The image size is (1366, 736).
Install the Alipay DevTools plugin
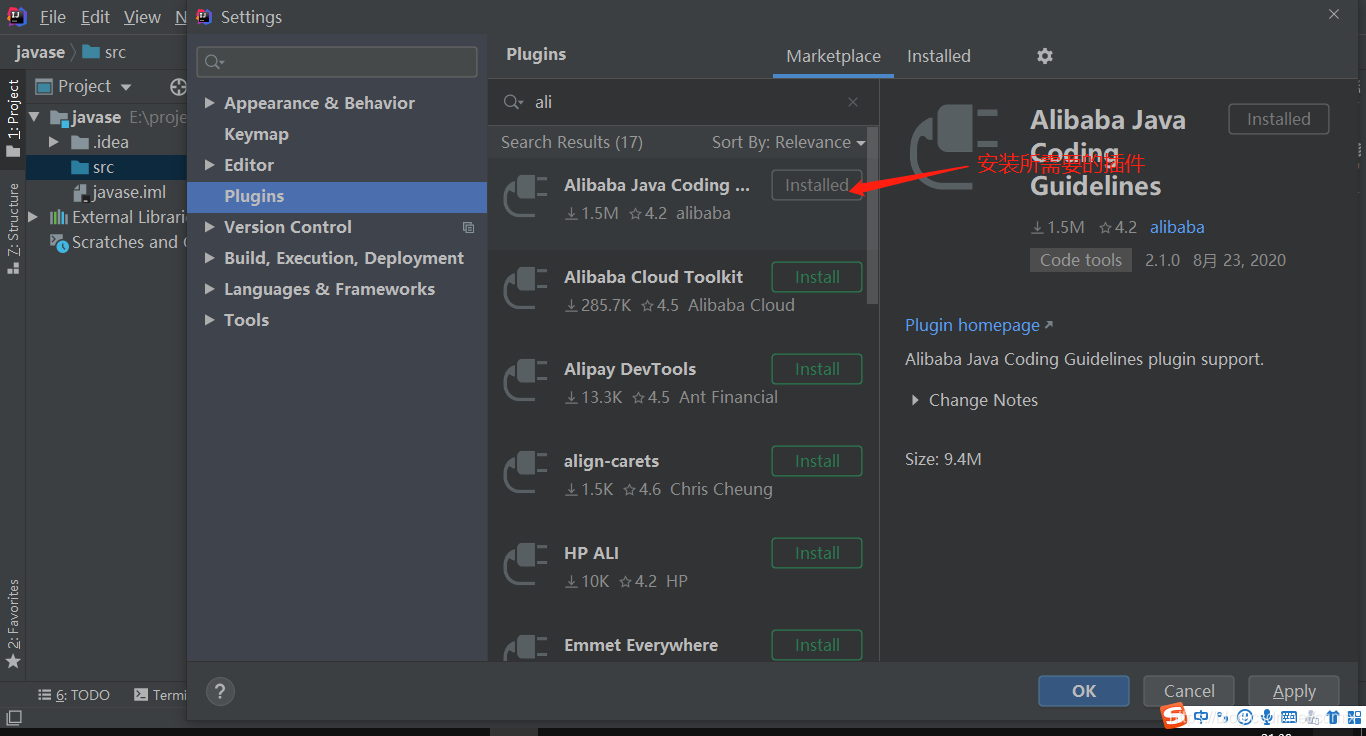(817, 369)
